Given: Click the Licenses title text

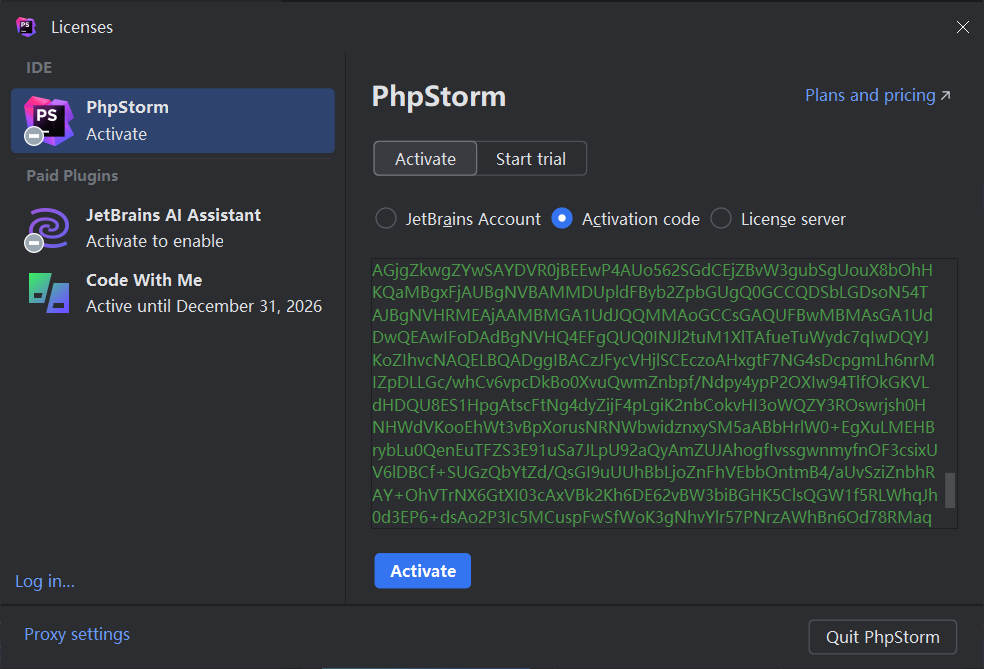Looking at the screenshot, I should (x=82, y=27).
